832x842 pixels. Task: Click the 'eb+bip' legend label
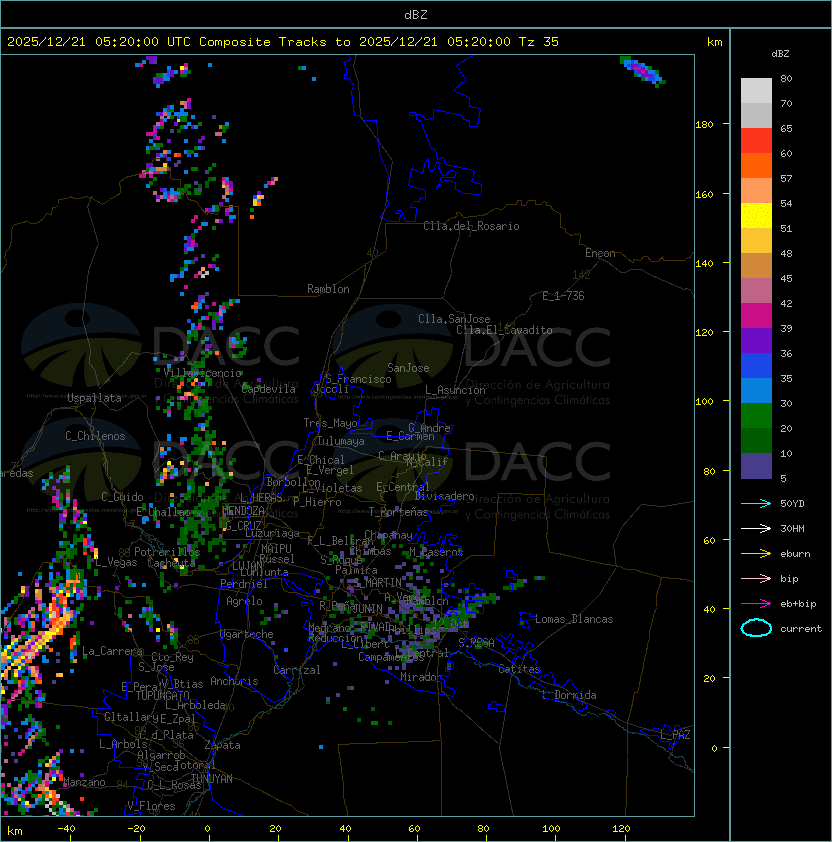798,604
